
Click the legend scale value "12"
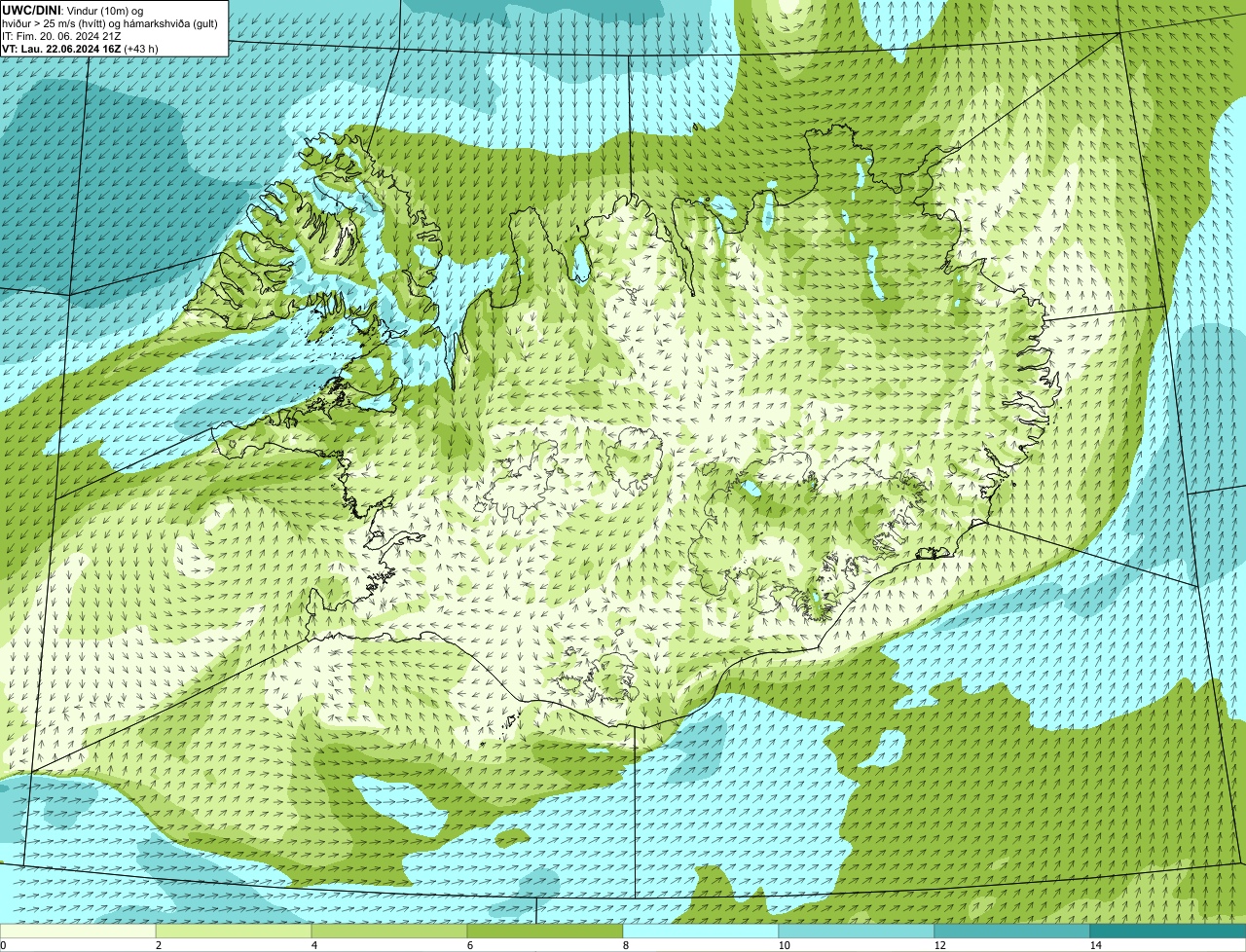pos(939,945)
